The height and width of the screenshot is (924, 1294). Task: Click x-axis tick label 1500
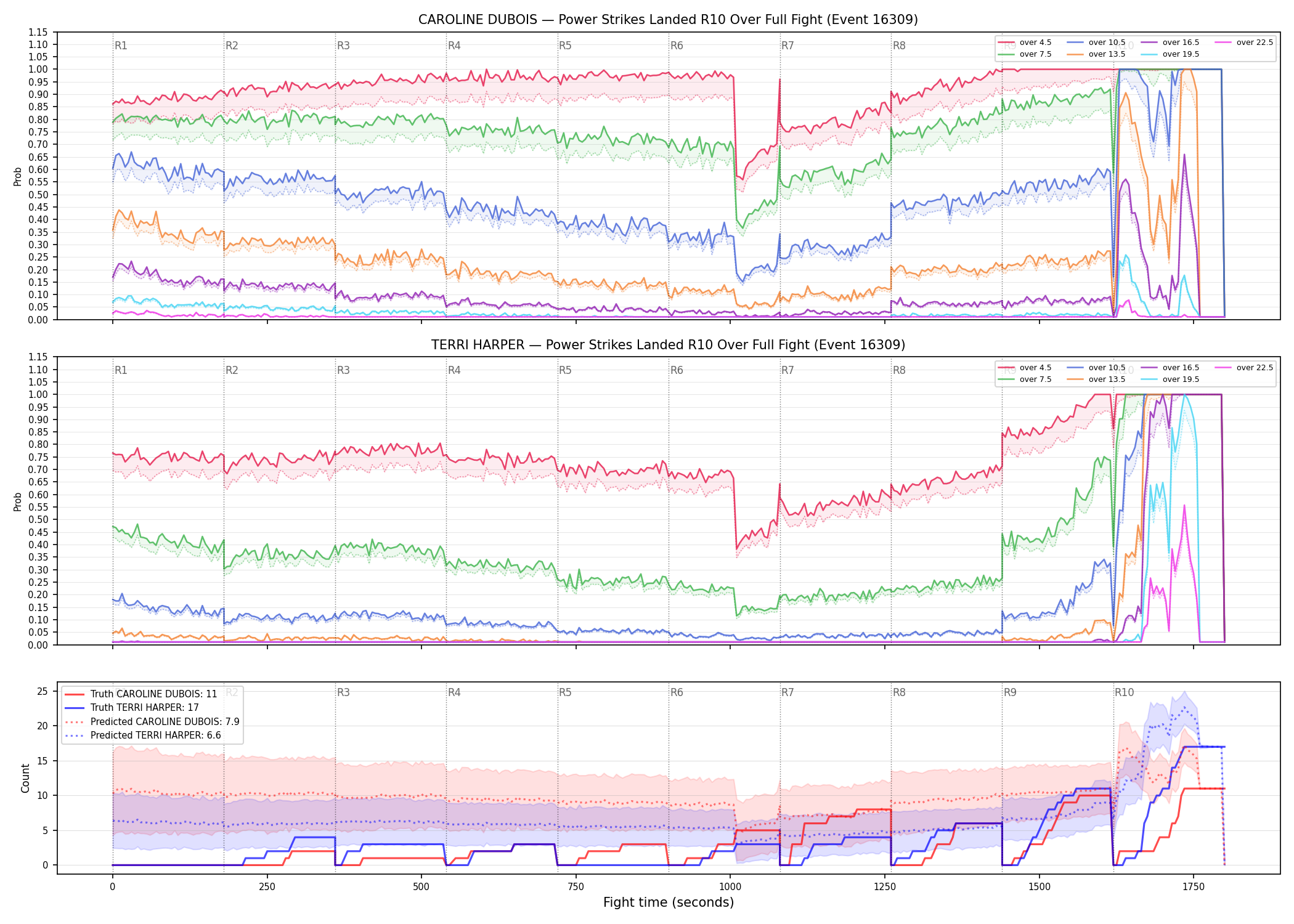point(1040,886)
